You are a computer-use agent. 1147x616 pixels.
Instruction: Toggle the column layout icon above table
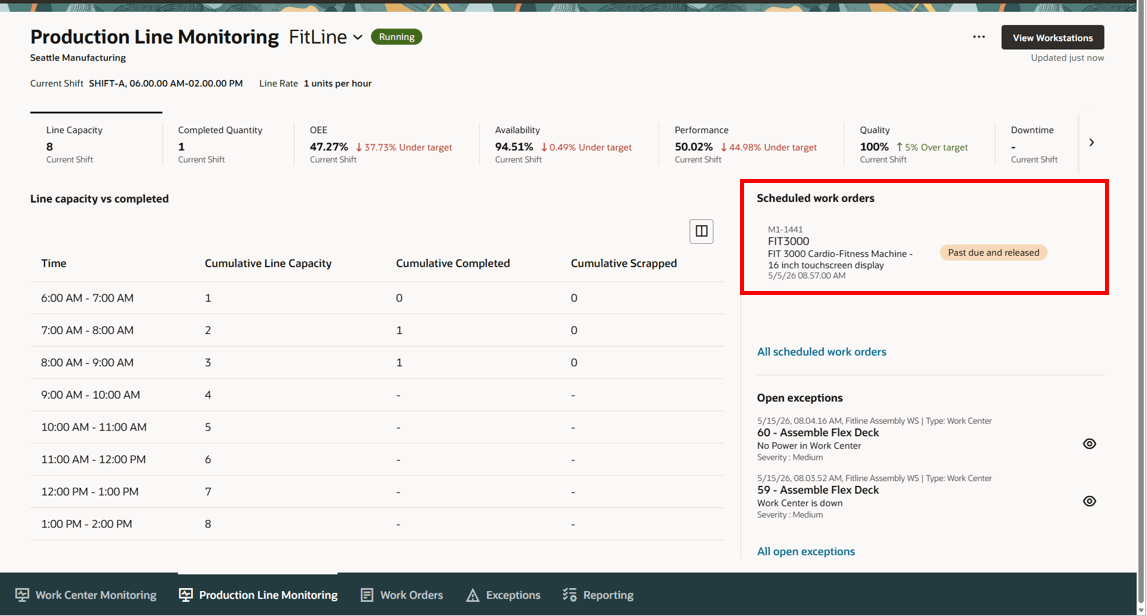tap(702, 231)
